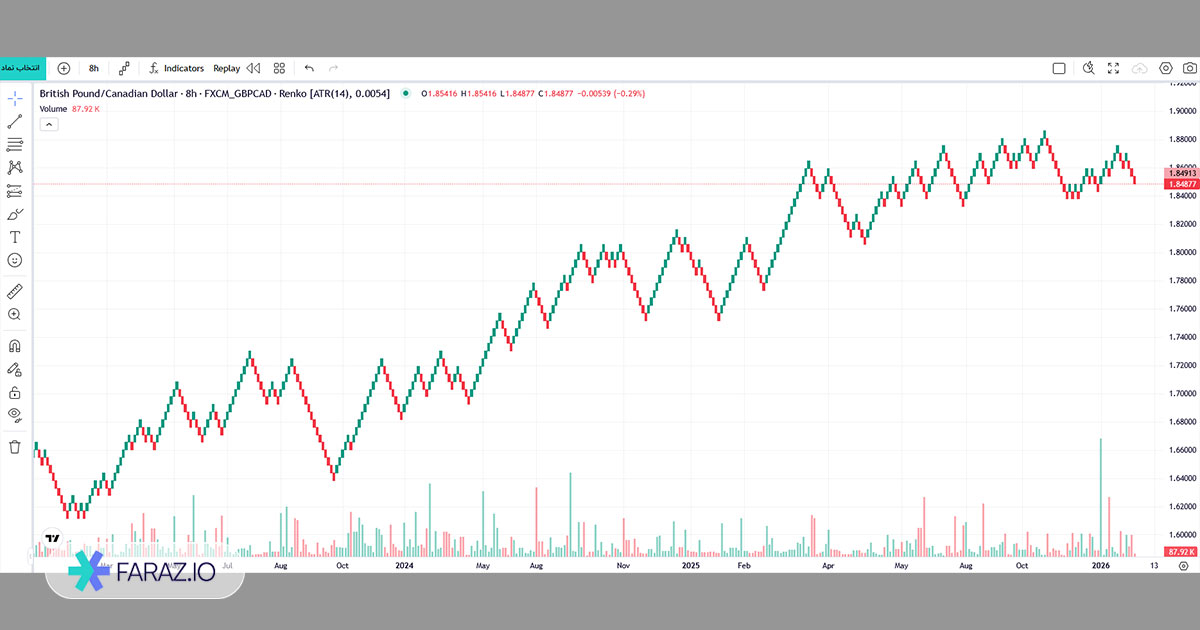Screen dimensions: 1200x630
Task: Undo the last chart action
Action: click(x=309, y=68)
